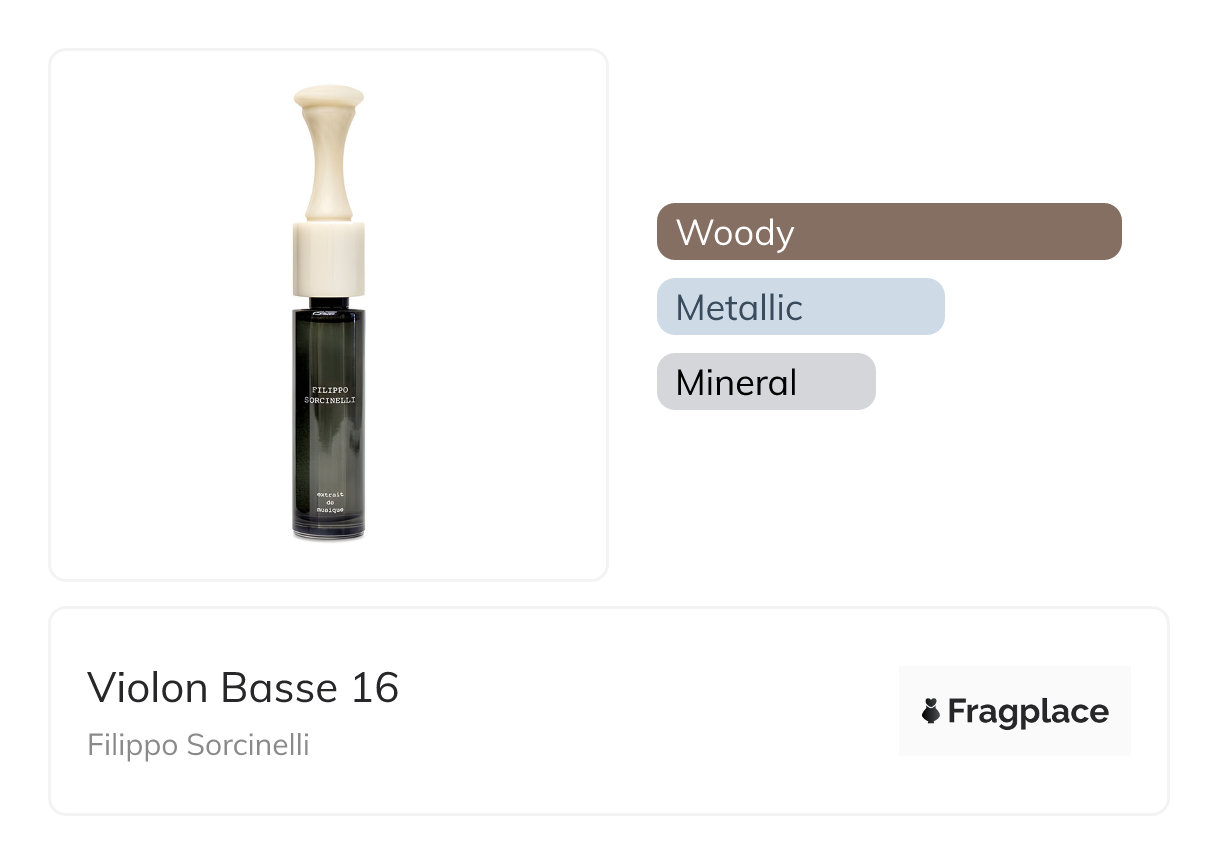Select the light blue Metallic accord bar
1218x864 pixels.
[x=800, y=307]
